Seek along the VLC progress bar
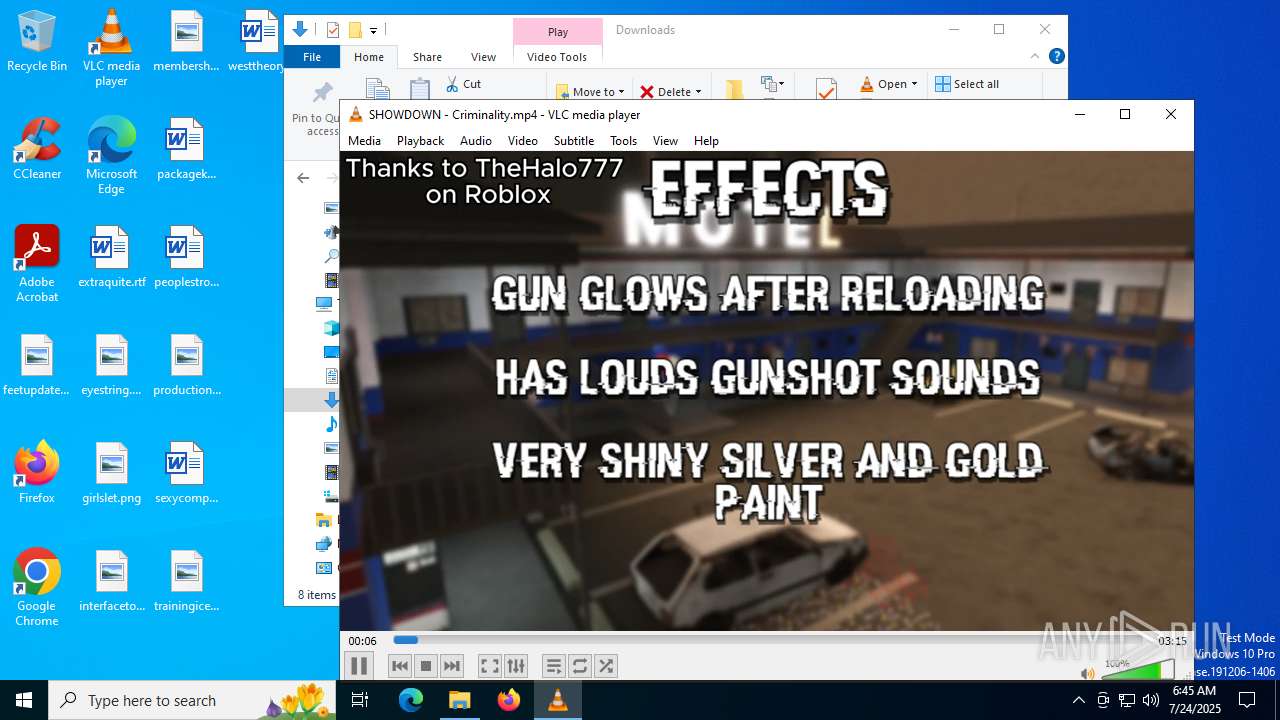 pos(770,640)
